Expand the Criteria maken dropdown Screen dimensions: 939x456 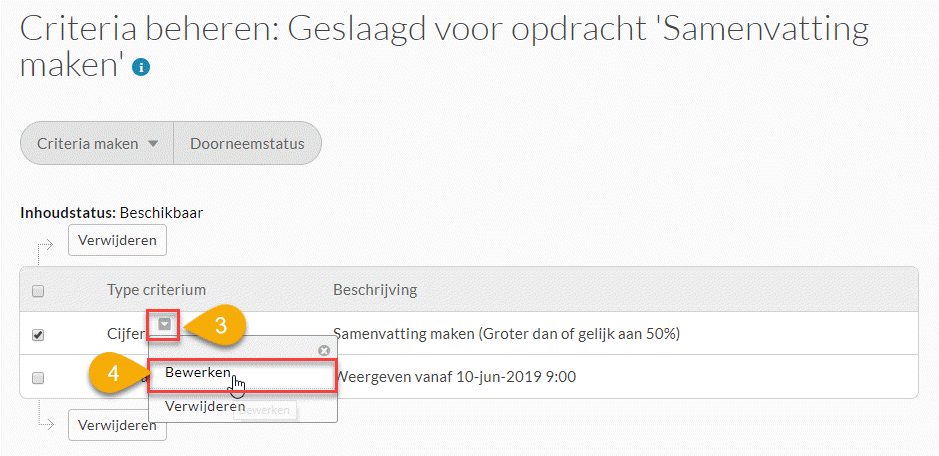(97, 144)
